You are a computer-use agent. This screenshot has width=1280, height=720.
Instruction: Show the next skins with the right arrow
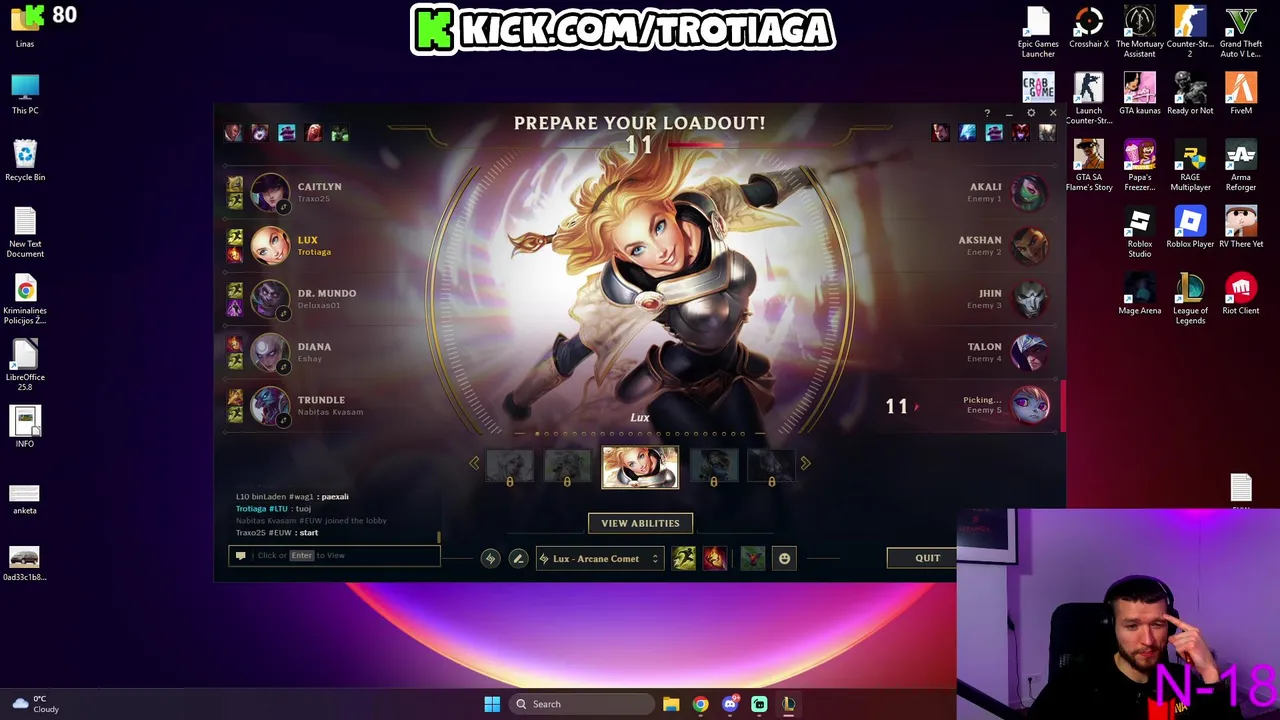click(805, 463)
